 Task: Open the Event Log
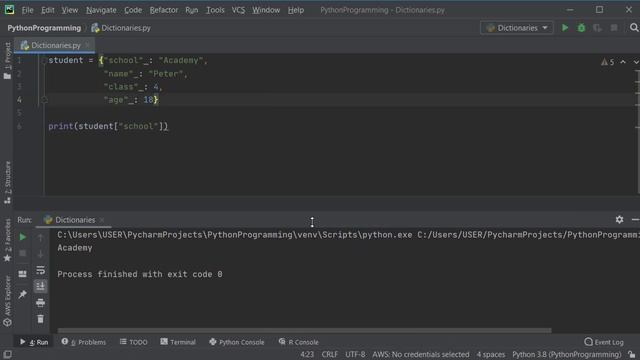[x=604, y=342]
